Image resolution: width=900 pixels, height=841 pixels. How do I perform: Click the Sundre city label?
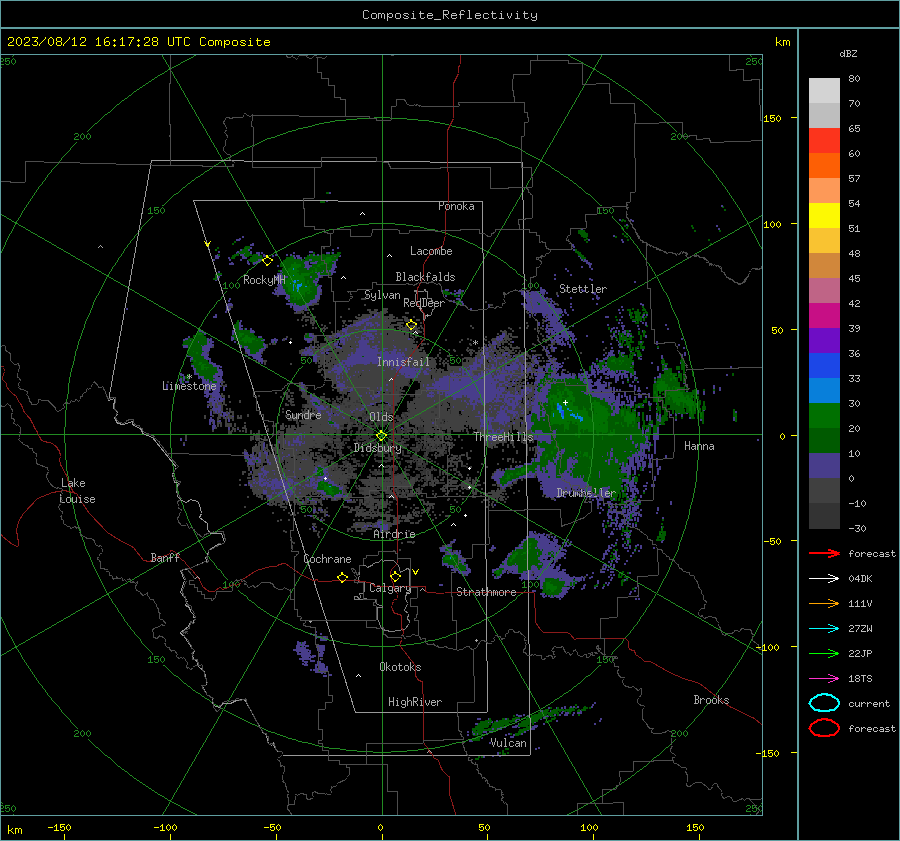(x=303, y=414)
